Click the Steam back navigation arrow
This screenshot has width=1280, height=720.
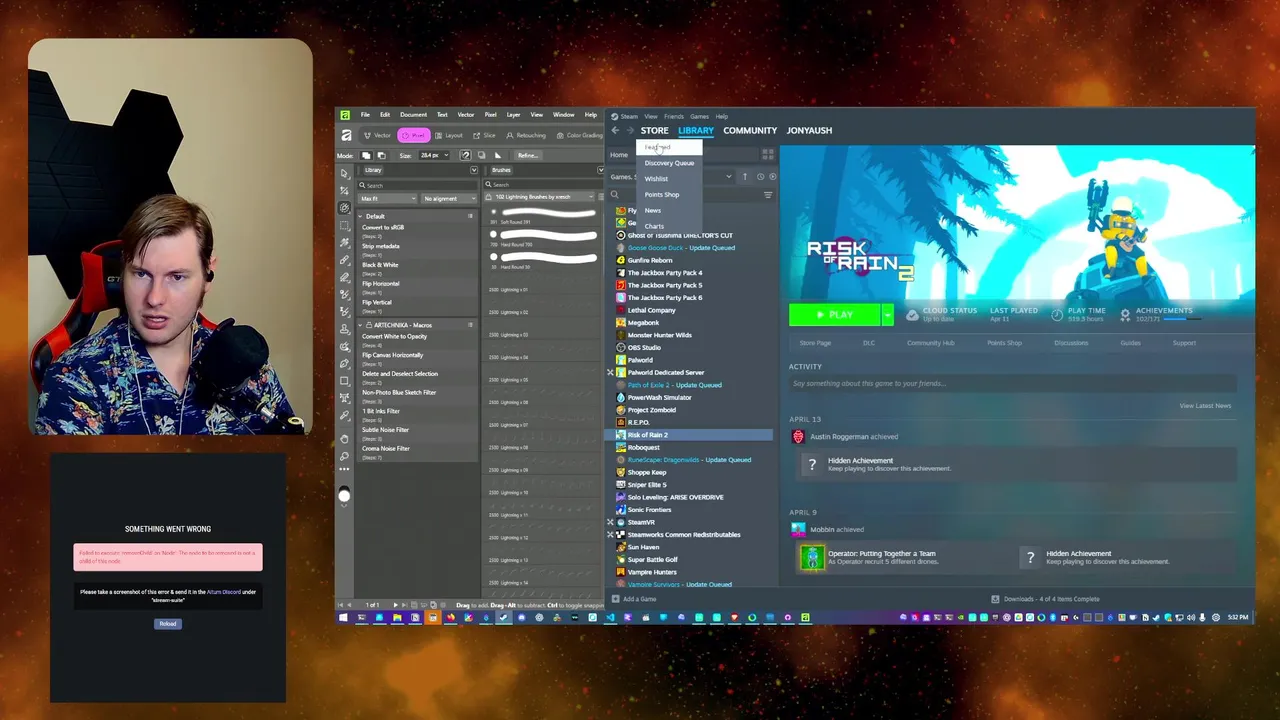pos(615,130)
